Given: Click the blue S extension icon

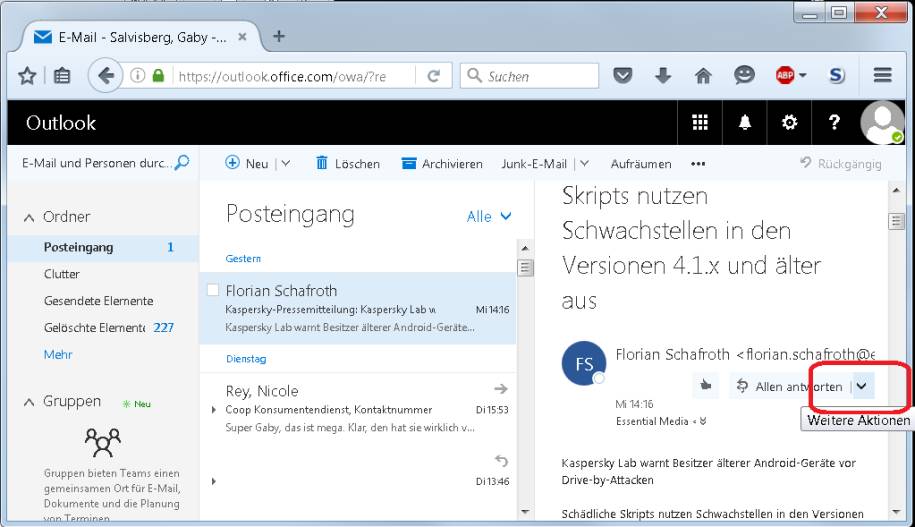Looking at the screenshot, I should pyautogui.click(x=837, y=75).
